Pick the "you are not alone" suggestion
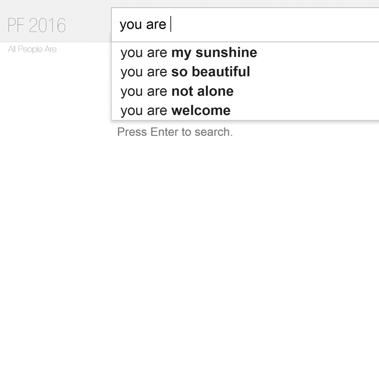 [245, 91]
